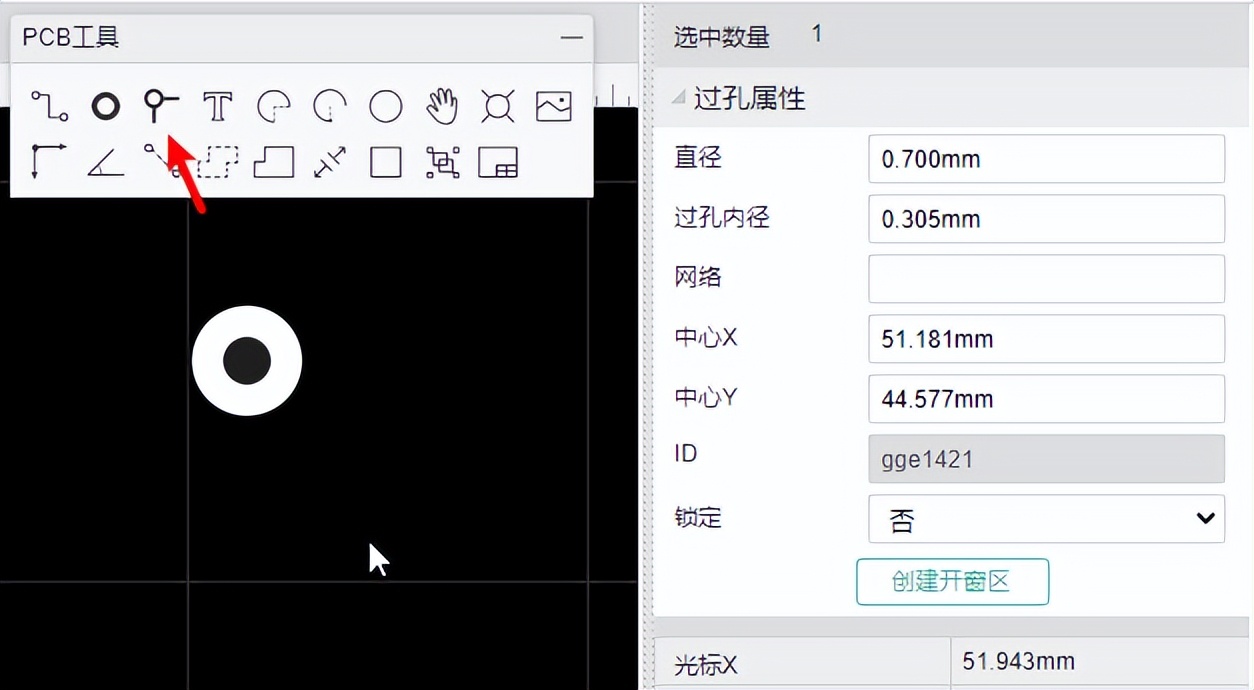The image size is (1254, 690).
Task: Click the 网络 input field
Action: coord(1046,278)
